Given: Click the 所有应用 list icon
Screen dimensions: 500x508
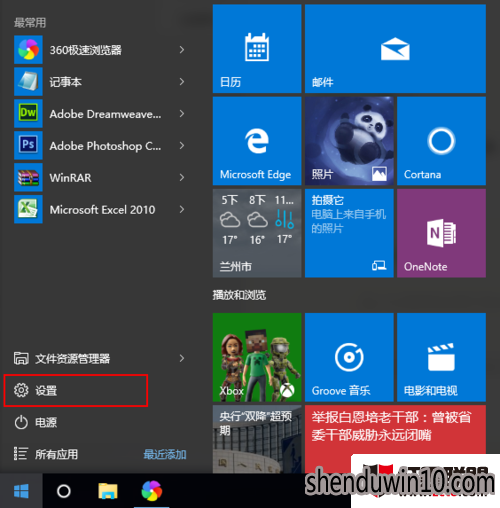Looking at the screenshot, I should [21, 454].
